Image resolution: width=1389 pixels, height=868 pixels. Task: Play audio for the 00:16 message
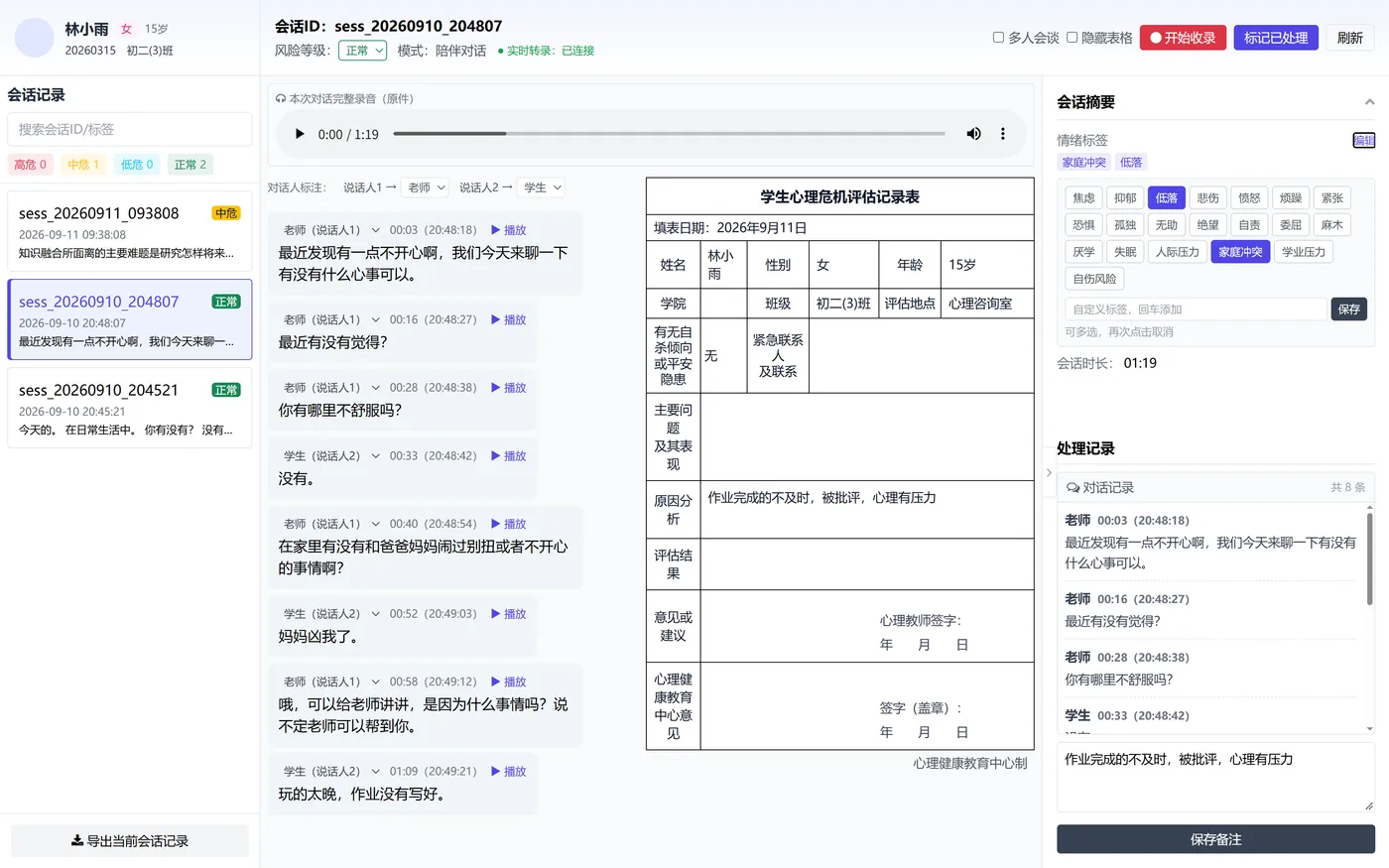[x=509, y=319]
